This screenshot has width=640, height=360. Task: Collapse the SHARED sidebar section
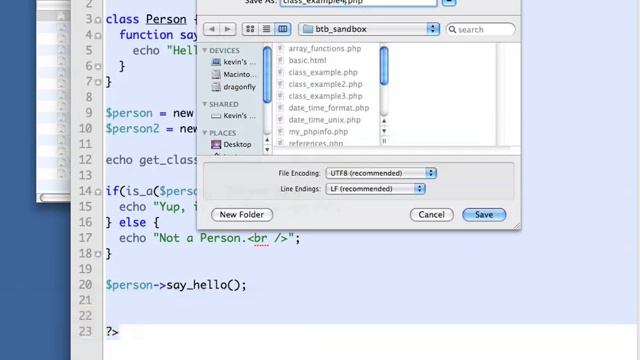click(205, 104)
